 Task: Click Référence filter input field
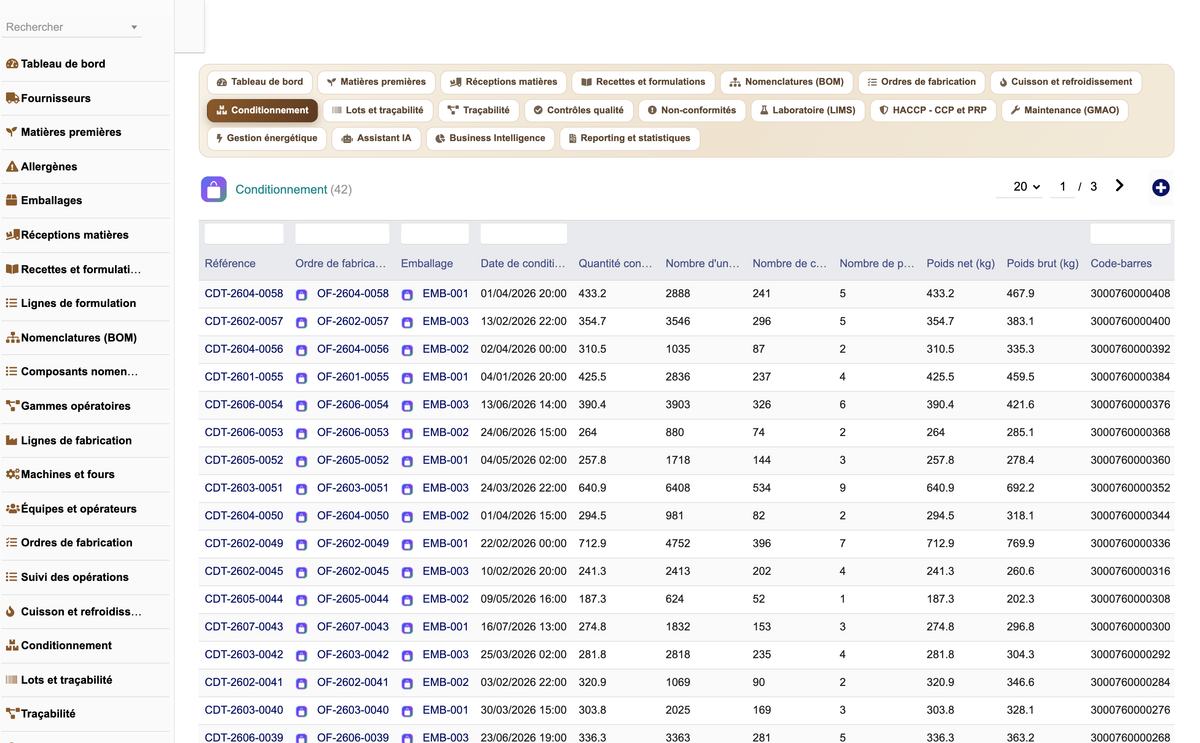pos(244,234)
